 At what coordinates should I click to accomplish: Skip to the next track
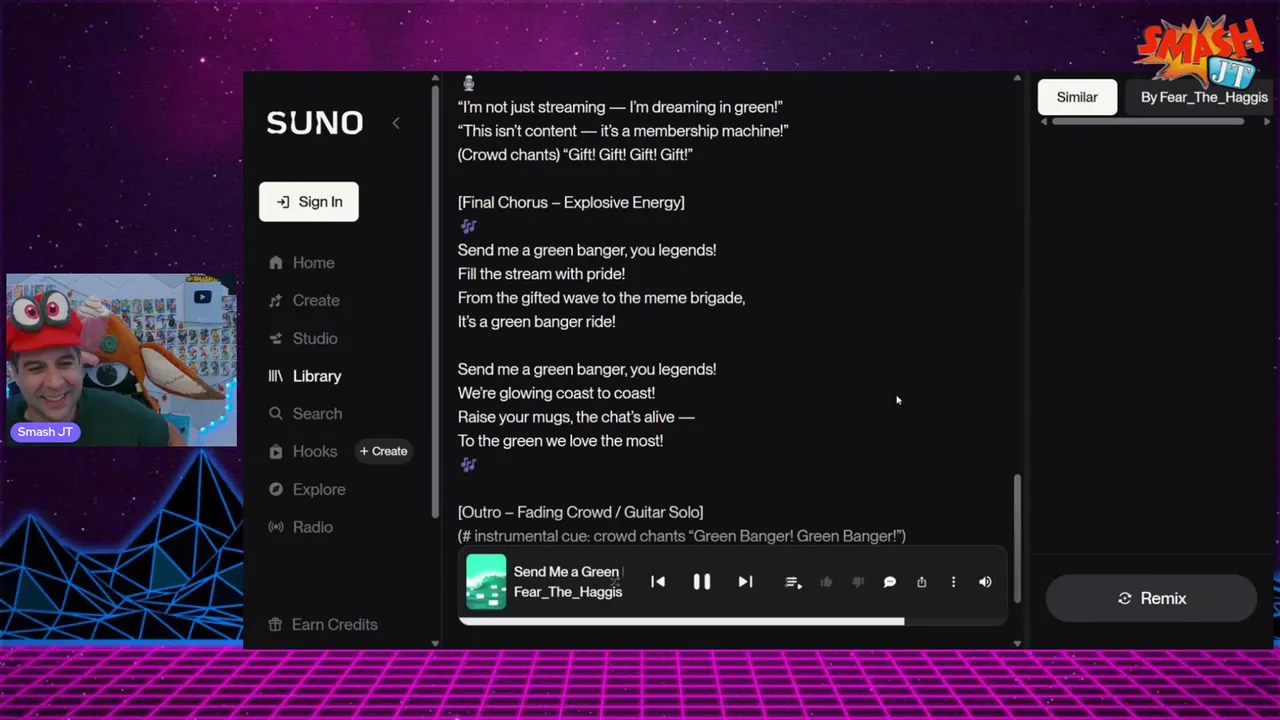tap(745, 582)
